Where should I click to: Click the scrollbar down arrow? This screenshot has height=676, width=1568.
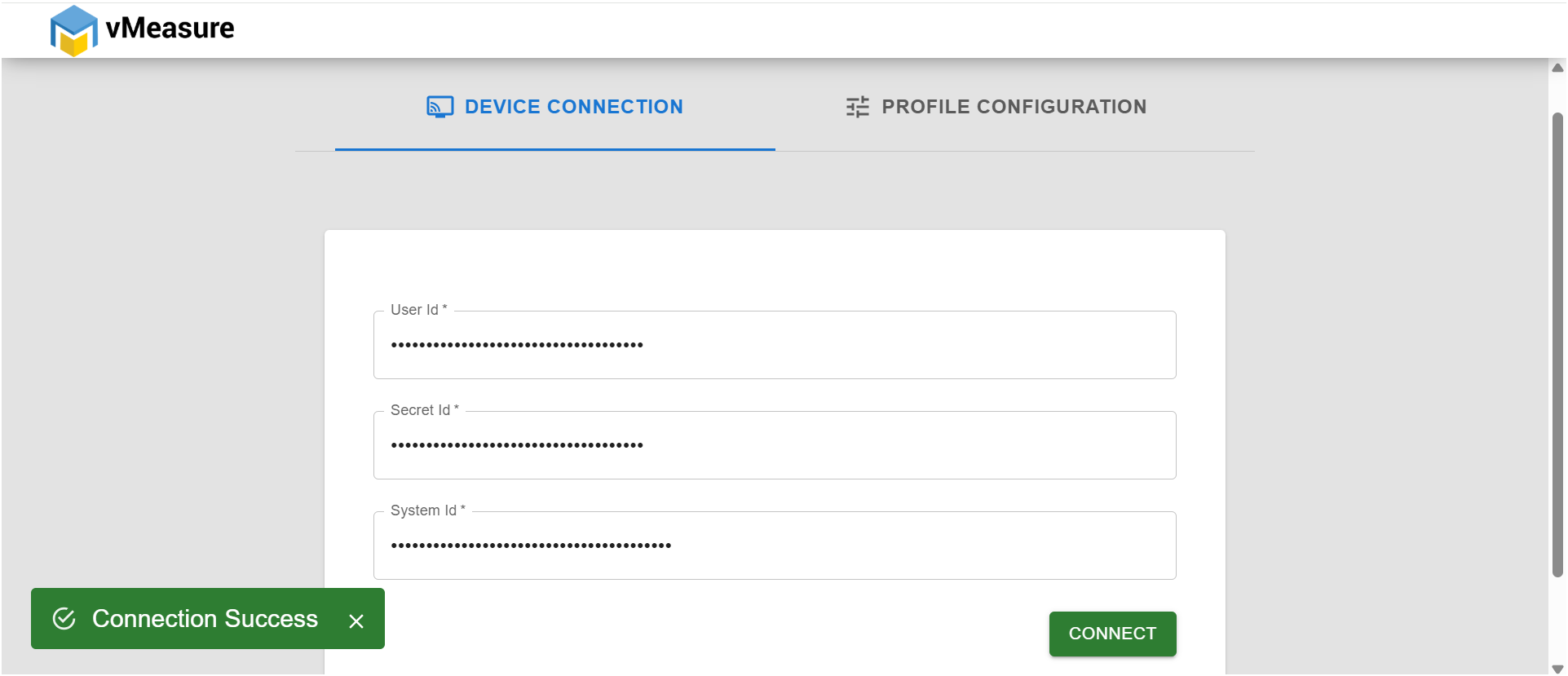pos(1557,669)
